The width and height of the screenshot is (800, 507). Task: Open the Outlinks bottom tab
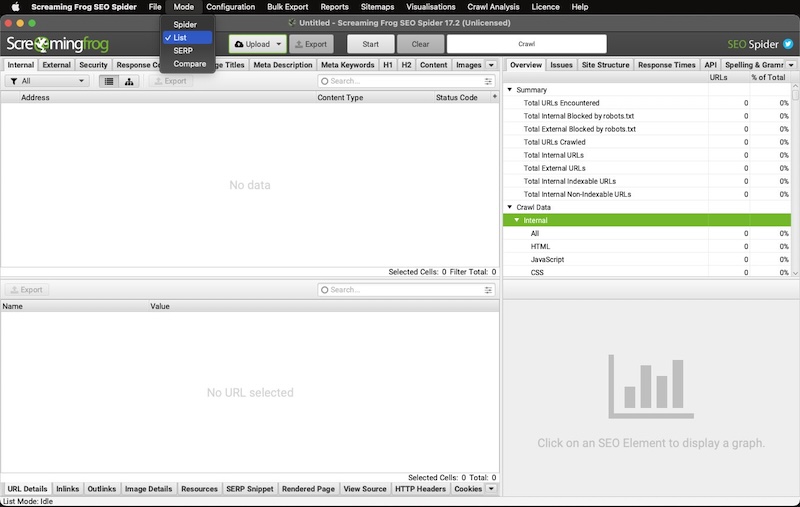pyautogui.click(x=102, y=489)
